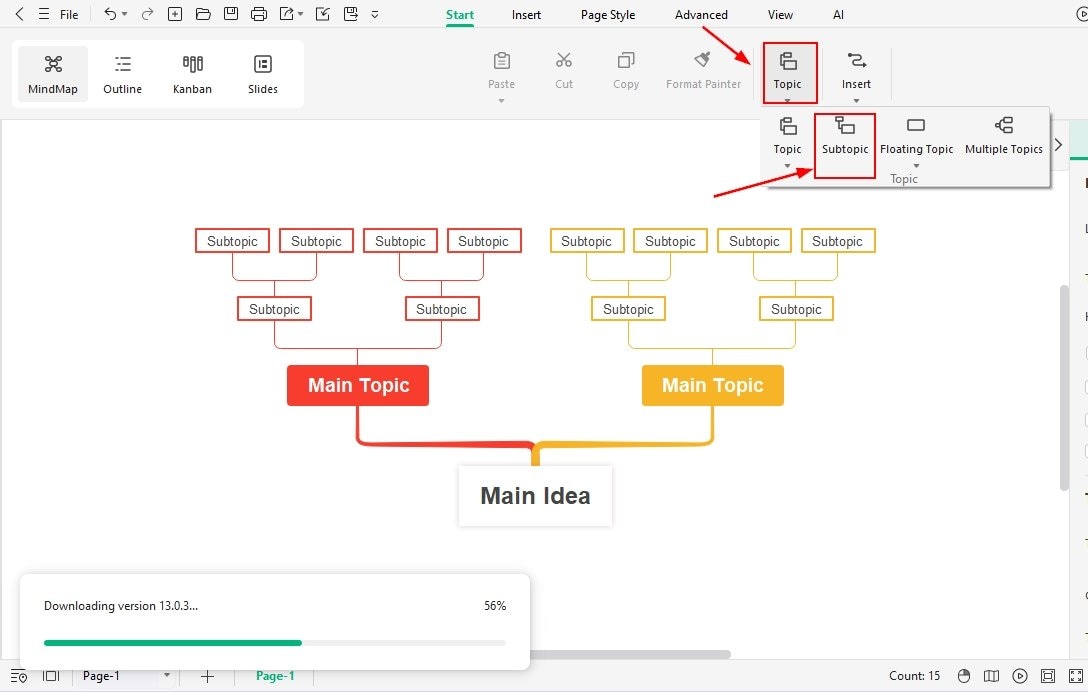Switch to Outline view

coord(122,72)
